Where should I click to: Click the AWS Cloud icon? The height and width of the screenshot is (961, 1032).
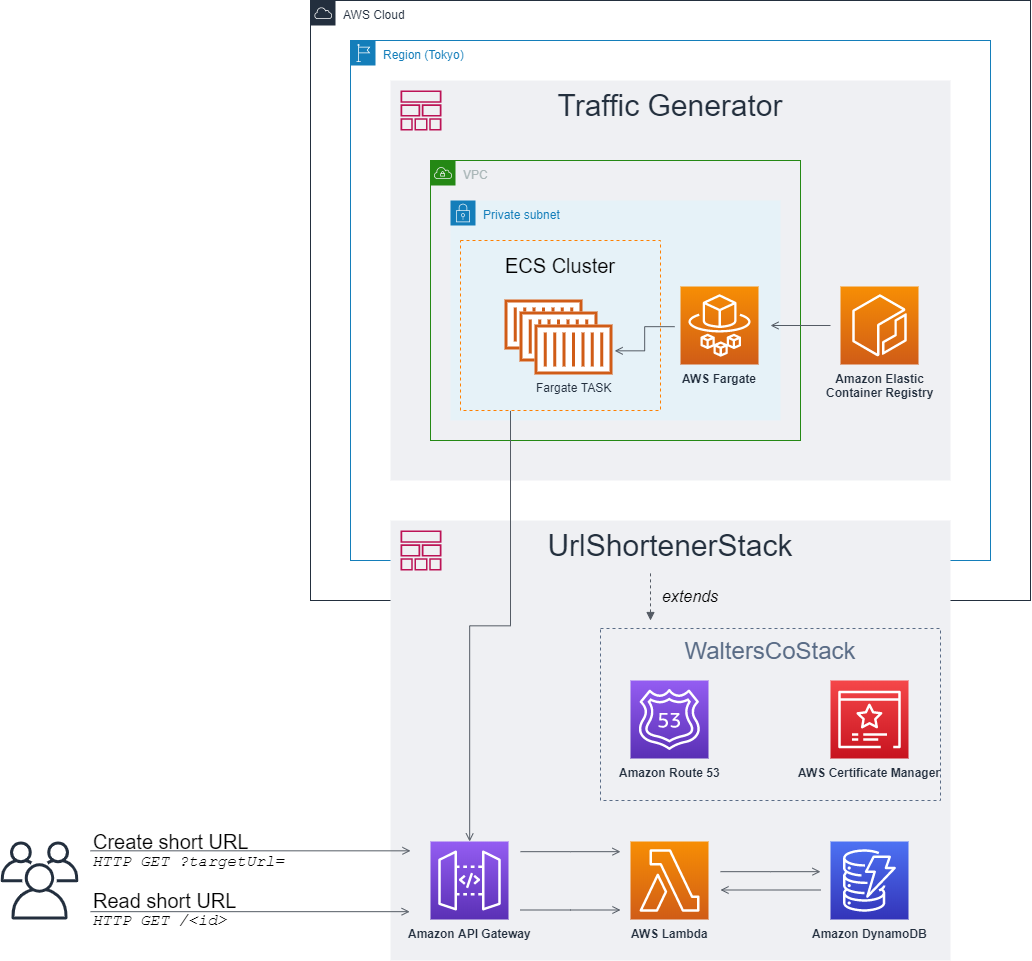coord(323,13)
